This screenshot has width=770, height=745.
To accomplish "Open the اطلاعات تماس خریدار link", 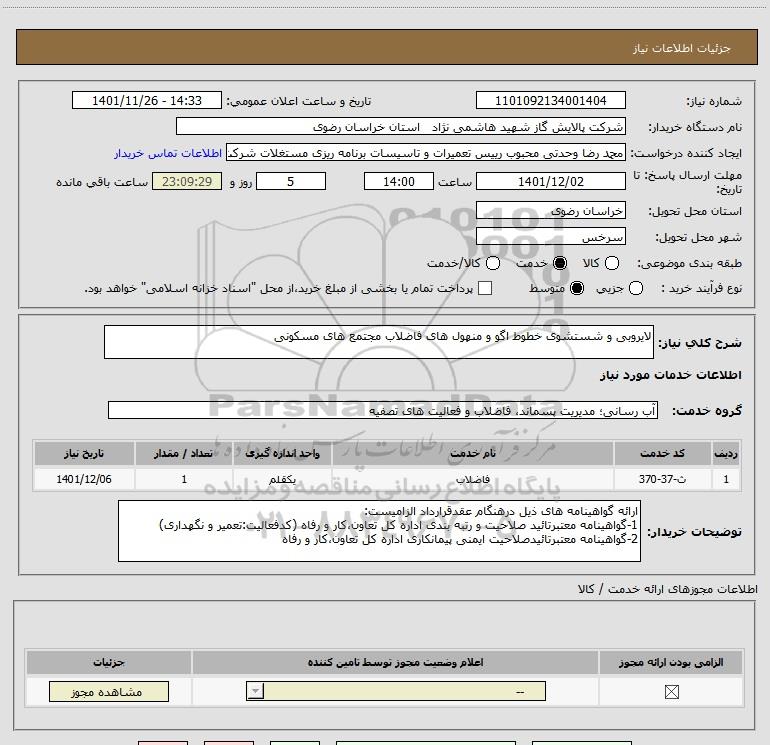I will click(x=168, y=153).
